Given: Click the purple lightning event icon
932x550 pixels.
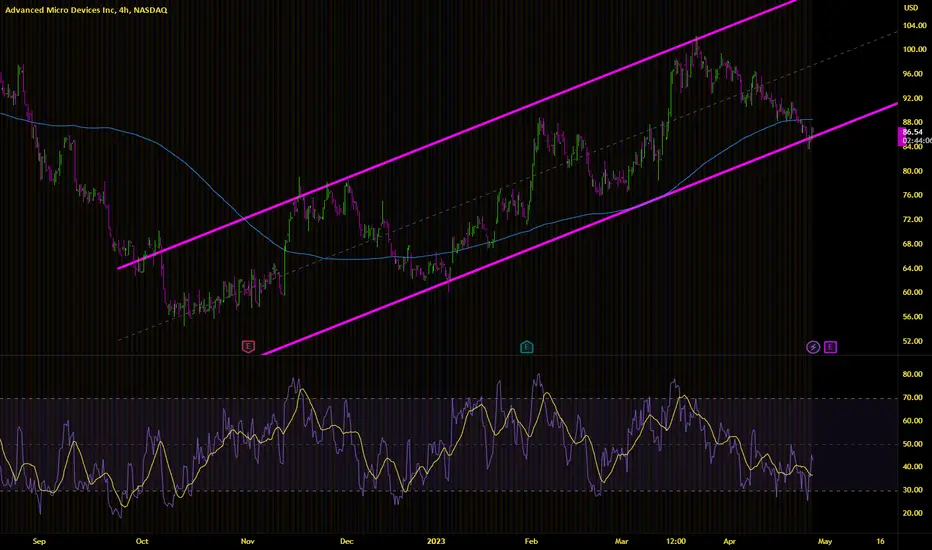Looking at the screenshot, I should tap(813, 347).
